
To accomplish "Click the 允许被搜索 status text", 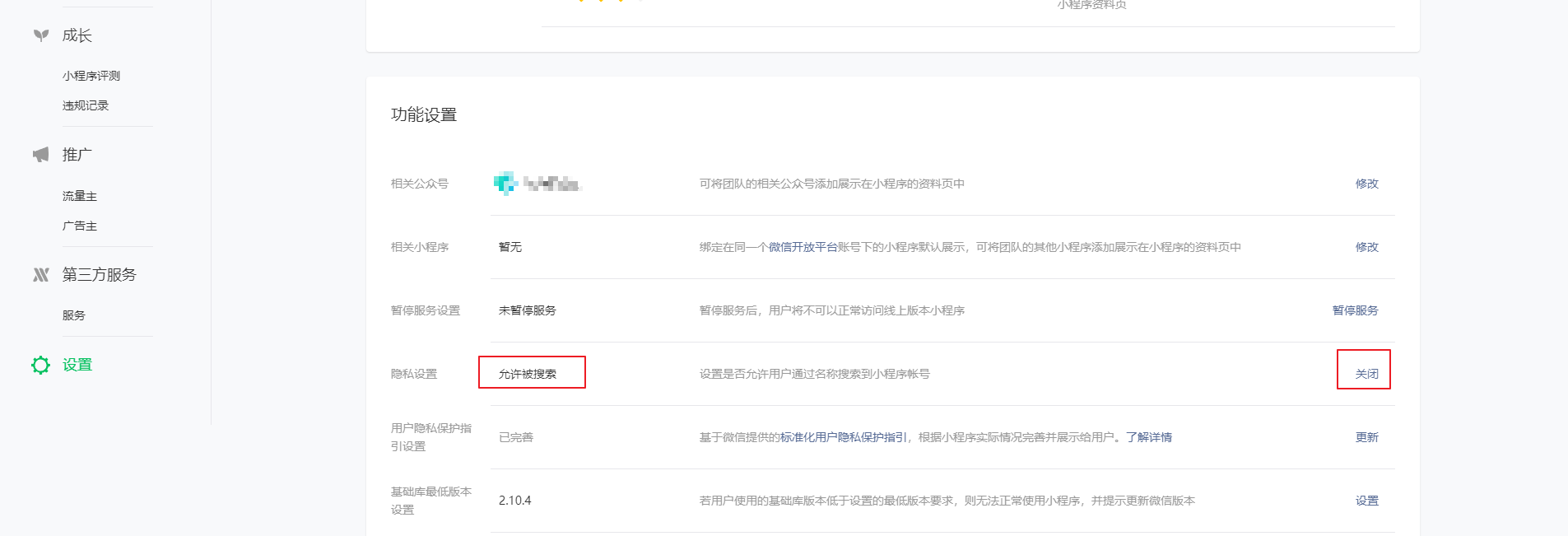I will pyautogui.click(x=528, y=374).
